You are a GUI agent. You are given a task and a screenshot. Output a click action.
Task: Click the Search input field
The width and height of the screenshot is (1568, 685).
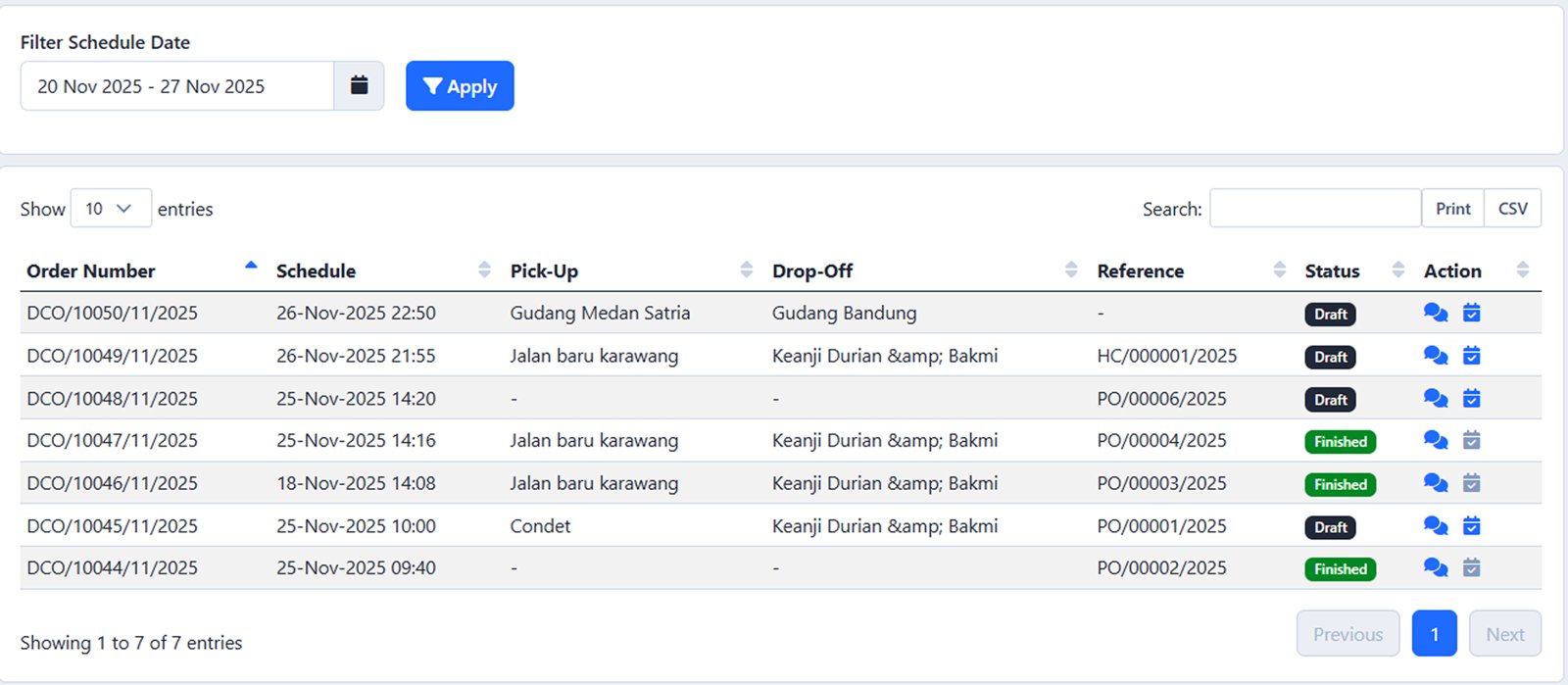tap(1313, 208)
